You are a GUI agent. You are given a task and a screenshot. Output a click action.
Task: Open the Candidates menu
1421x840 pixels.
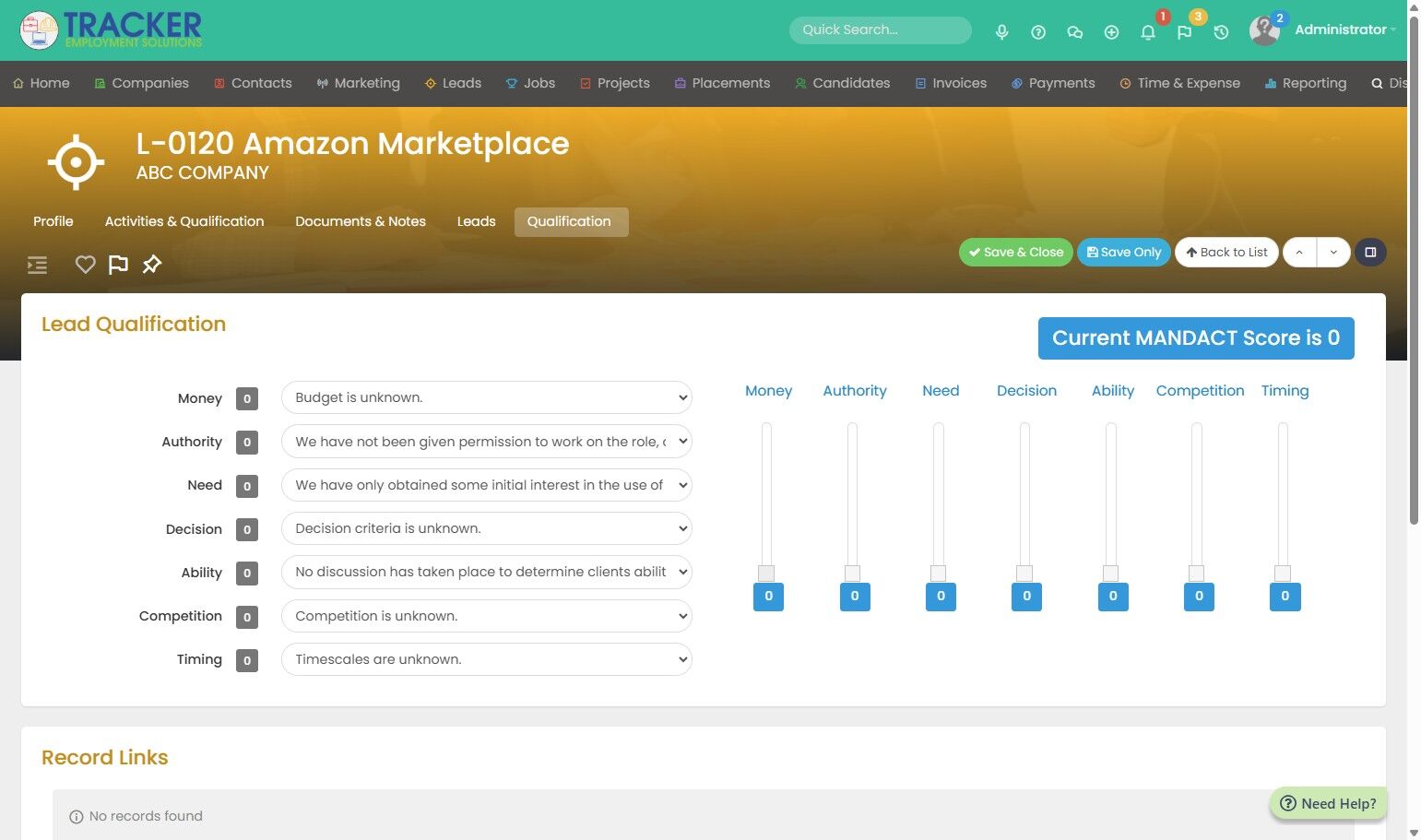click(842, 83)
